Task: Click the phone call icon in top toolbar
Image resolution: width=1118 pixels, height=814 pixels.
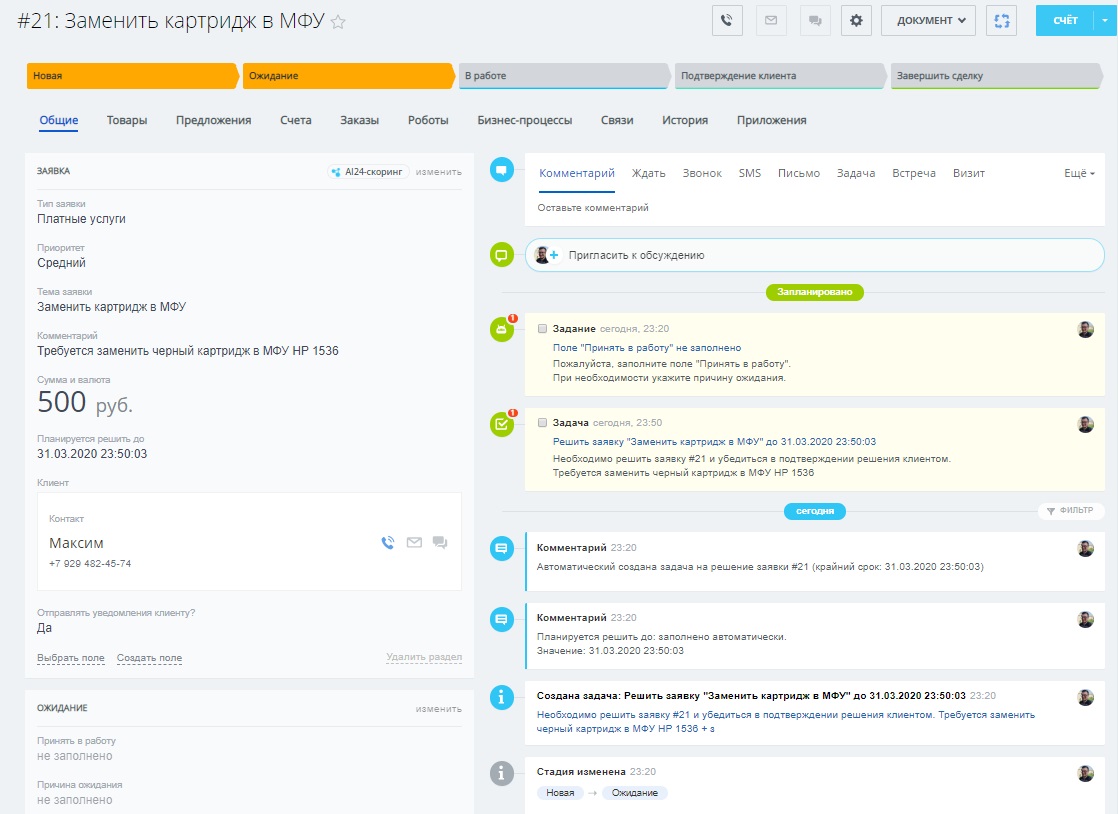Action: coord(727,20)
